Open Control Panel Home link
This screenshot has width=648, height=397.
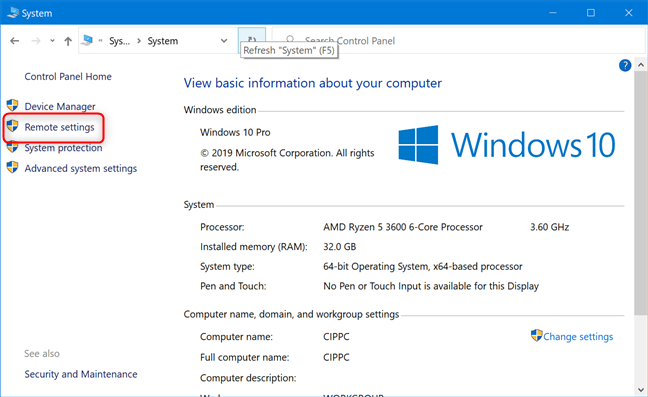click(68, 76)
